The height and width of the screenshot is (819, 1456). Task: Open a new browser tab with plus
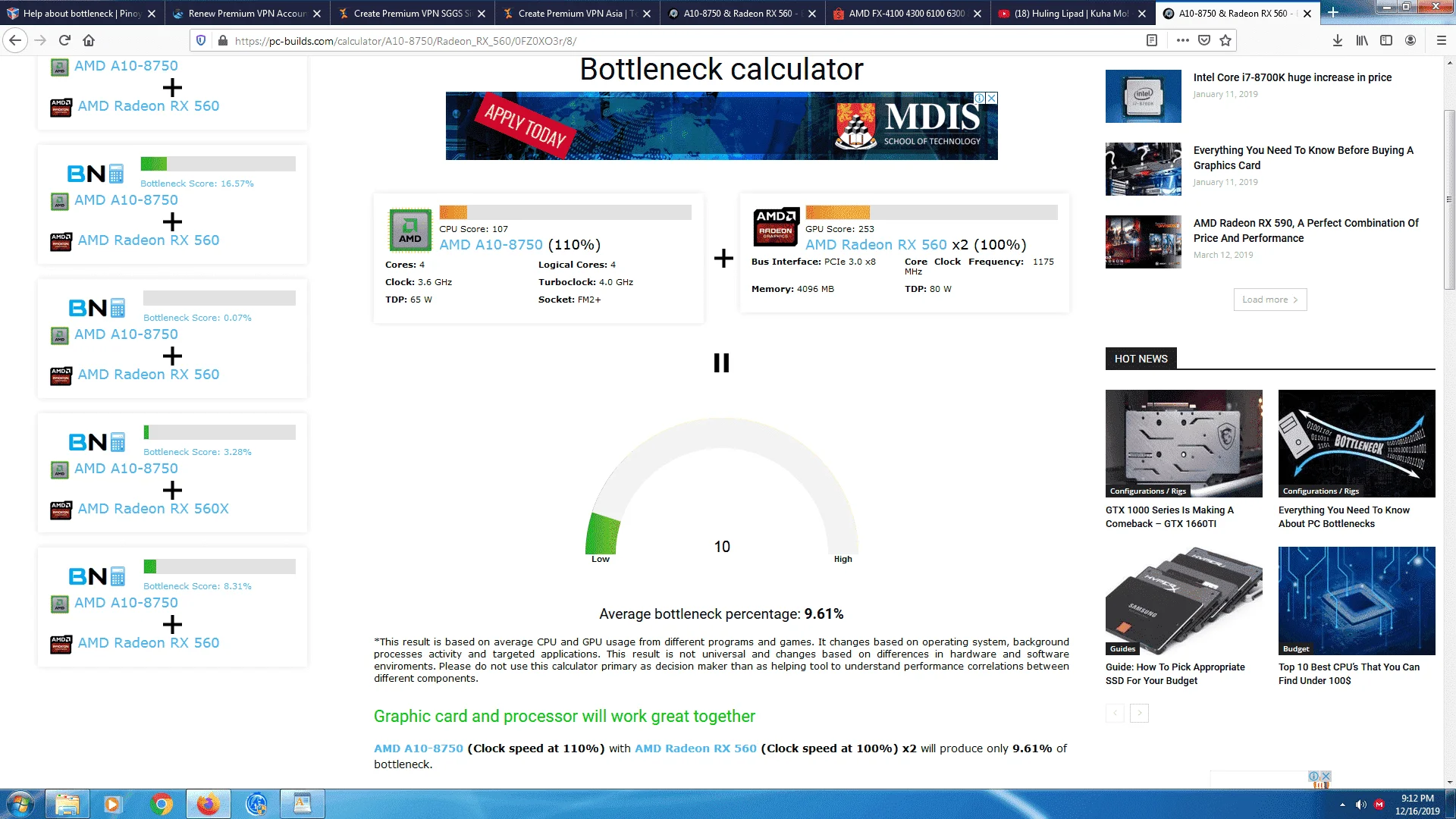click(1333, 13)
